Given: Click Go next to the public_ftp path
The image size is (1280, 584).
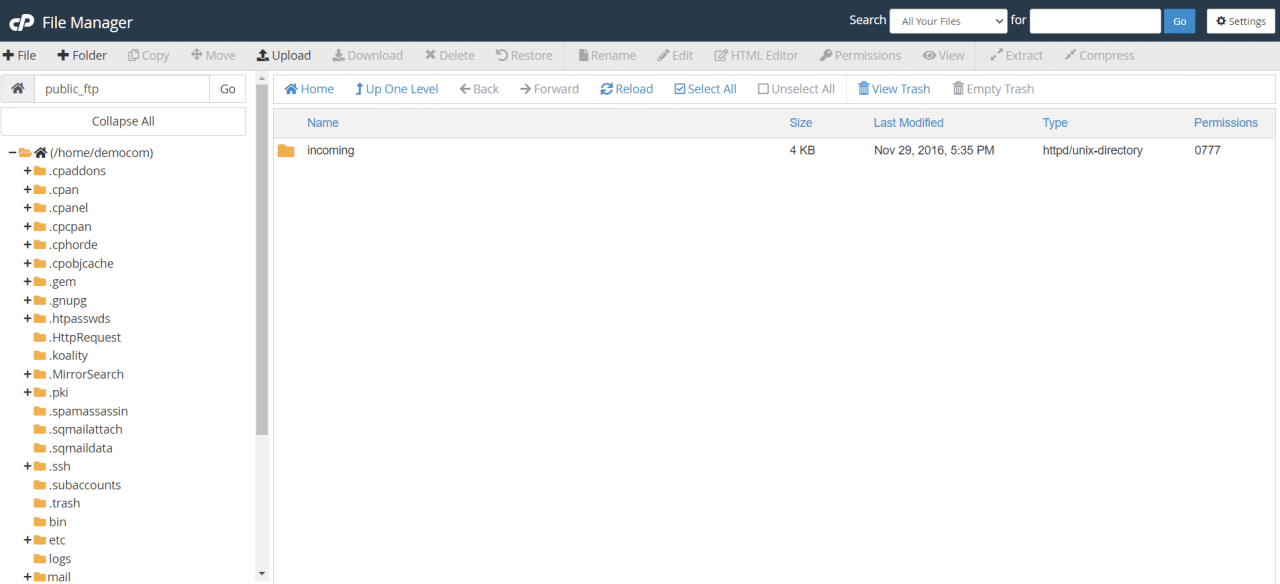Looking at the screenshot, I should (x=227, y=88).
